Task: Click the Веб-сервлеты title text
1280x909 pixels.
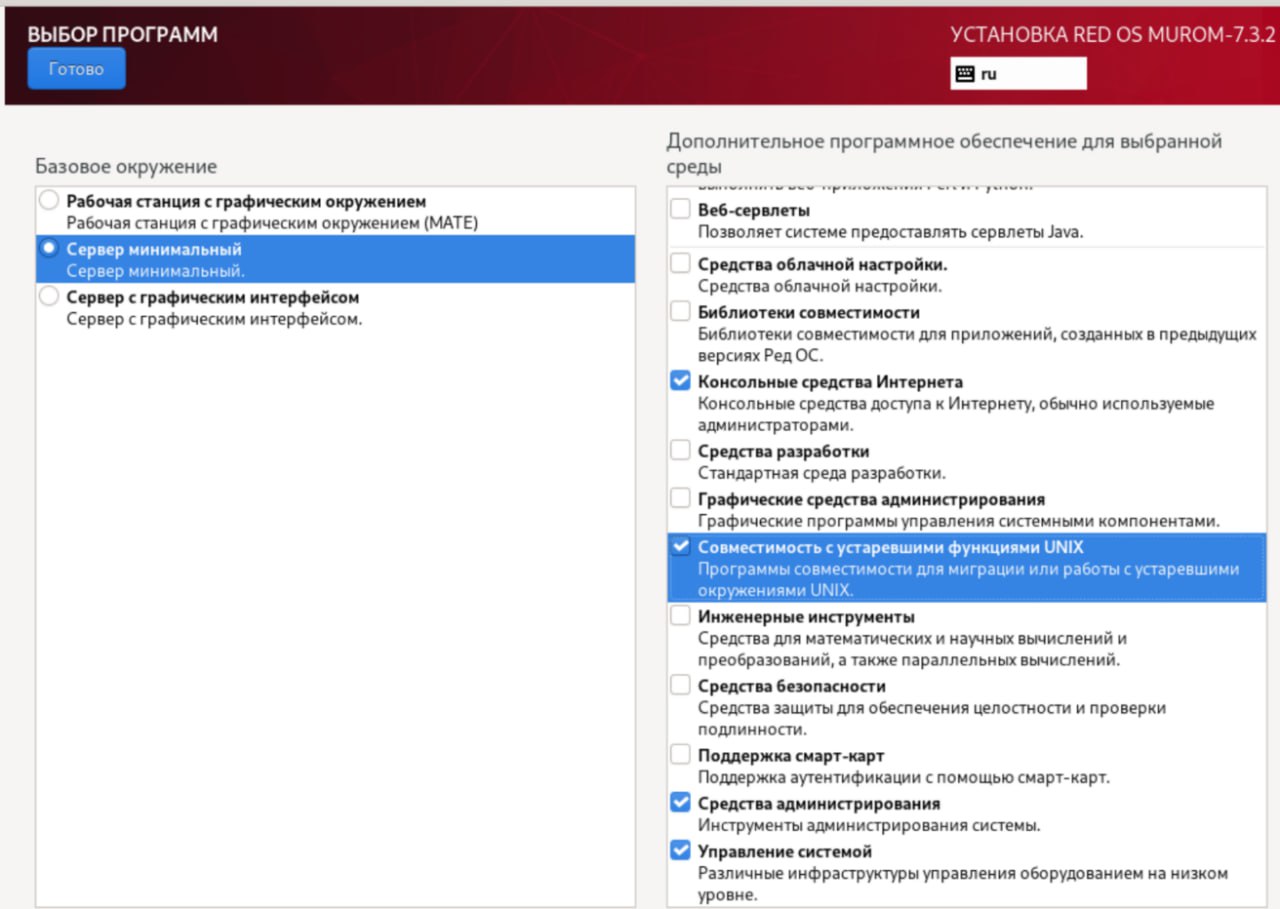Action: (x=754, y=211)
